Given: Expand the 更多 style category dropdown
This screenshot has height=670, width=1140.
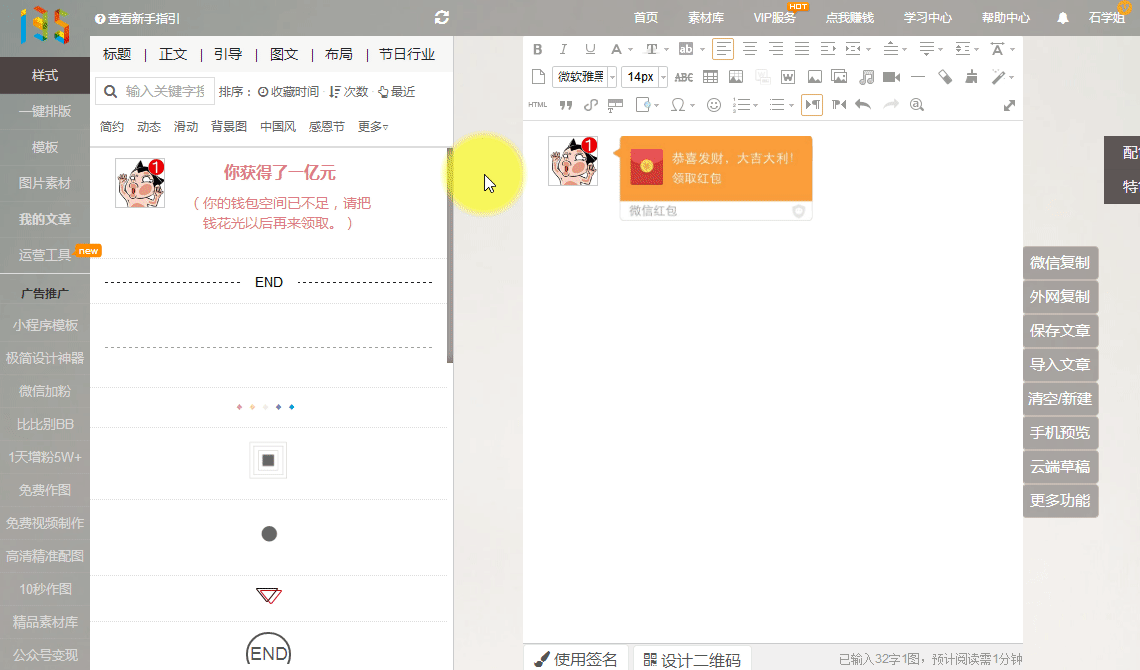Looking at the screenshot, I should (373, 126).
